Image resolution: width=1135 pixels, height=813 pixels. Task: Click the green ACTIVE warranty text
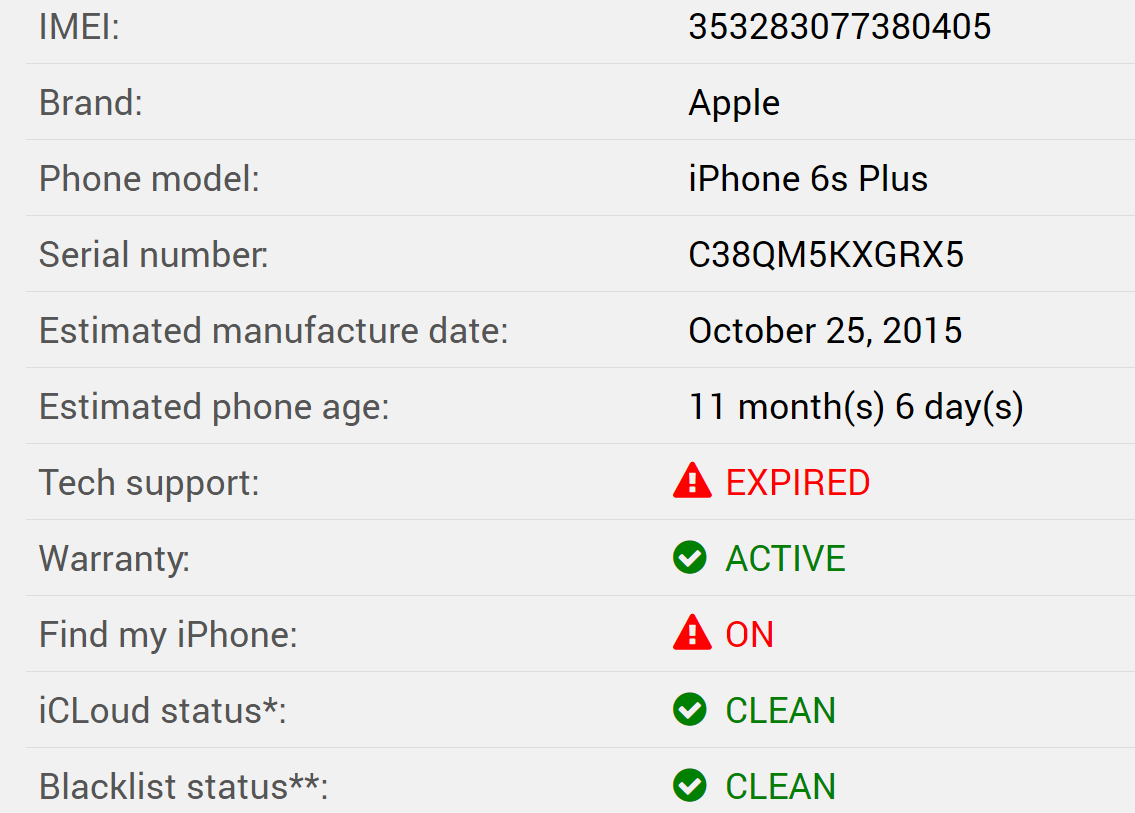pos(785,559)
